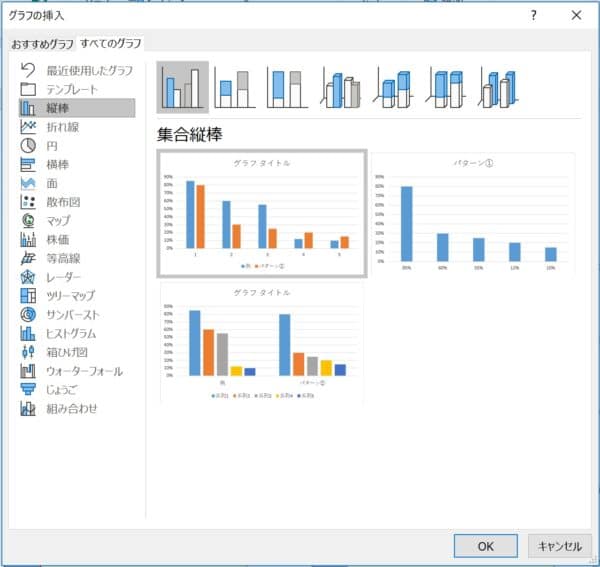
Task: Open dialog help question mark
Action: [x=533, y=16]
